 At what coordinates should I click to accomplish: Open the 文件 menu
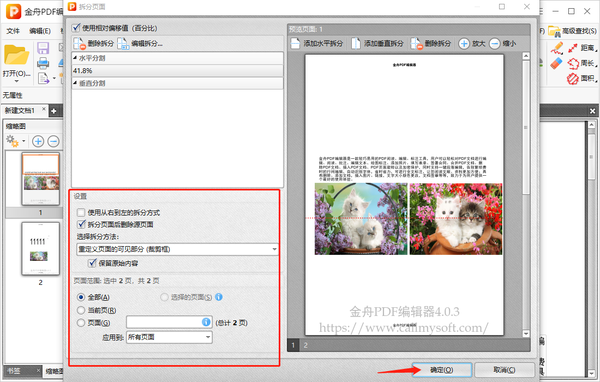click(13, 31)
